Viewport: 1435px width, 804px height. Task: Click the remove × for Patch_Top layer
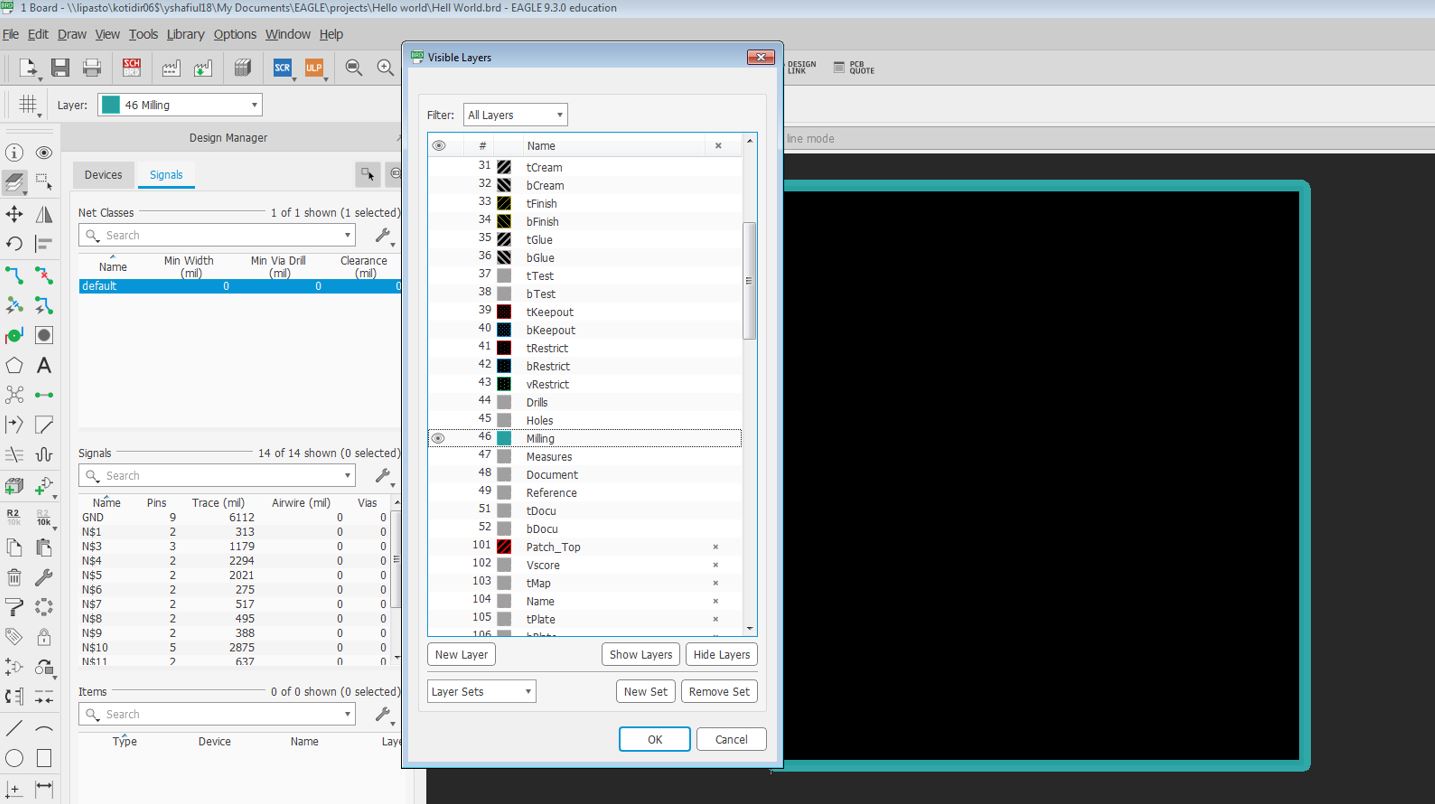716,547
